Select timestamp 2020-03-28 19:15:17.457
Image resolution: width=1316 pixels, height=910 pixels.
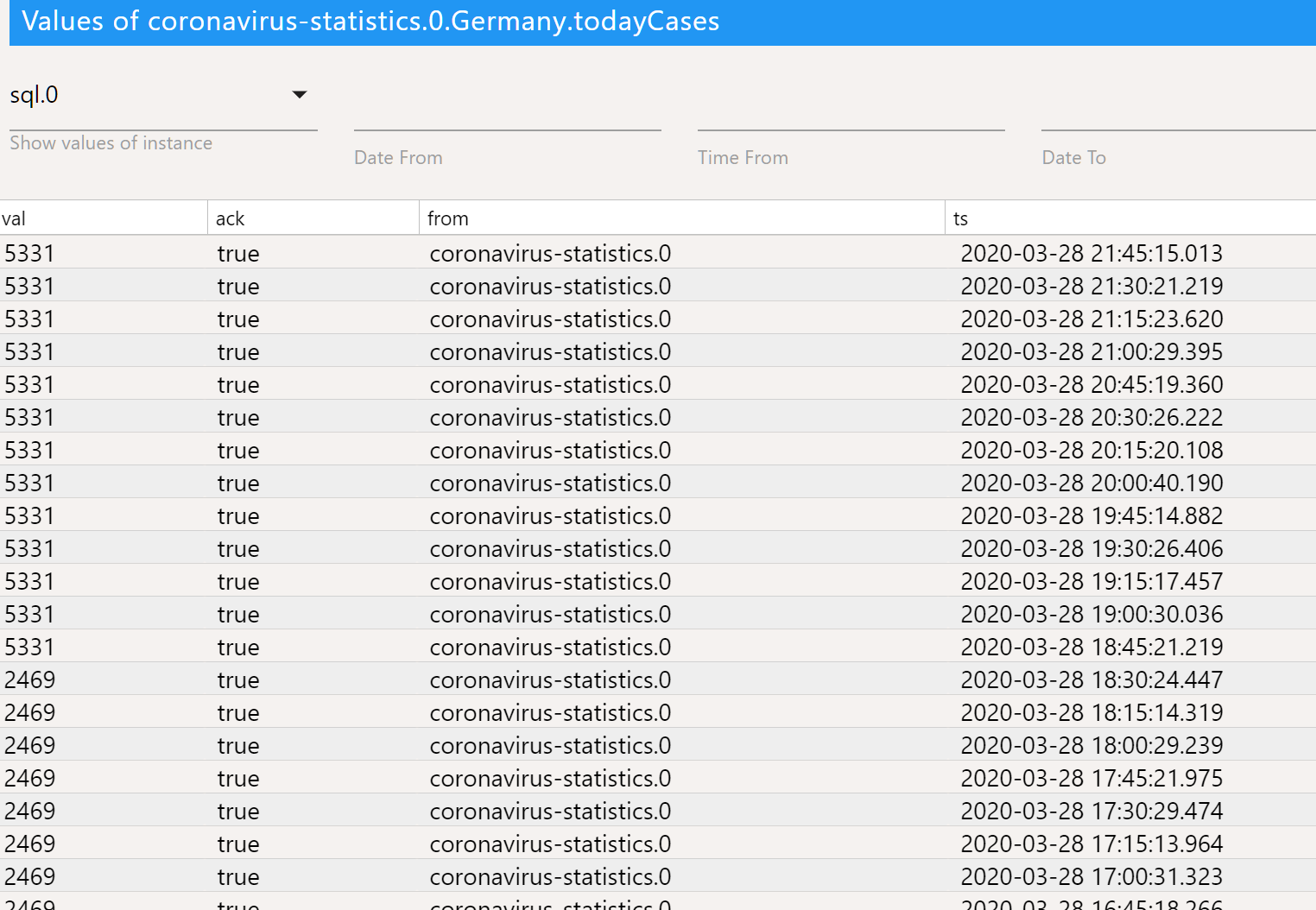[1091, 581]
